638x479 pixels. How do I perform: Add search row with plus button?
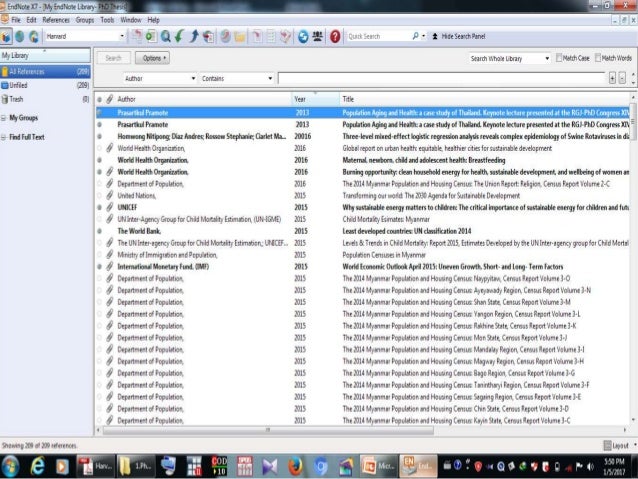tap(612, 78)
